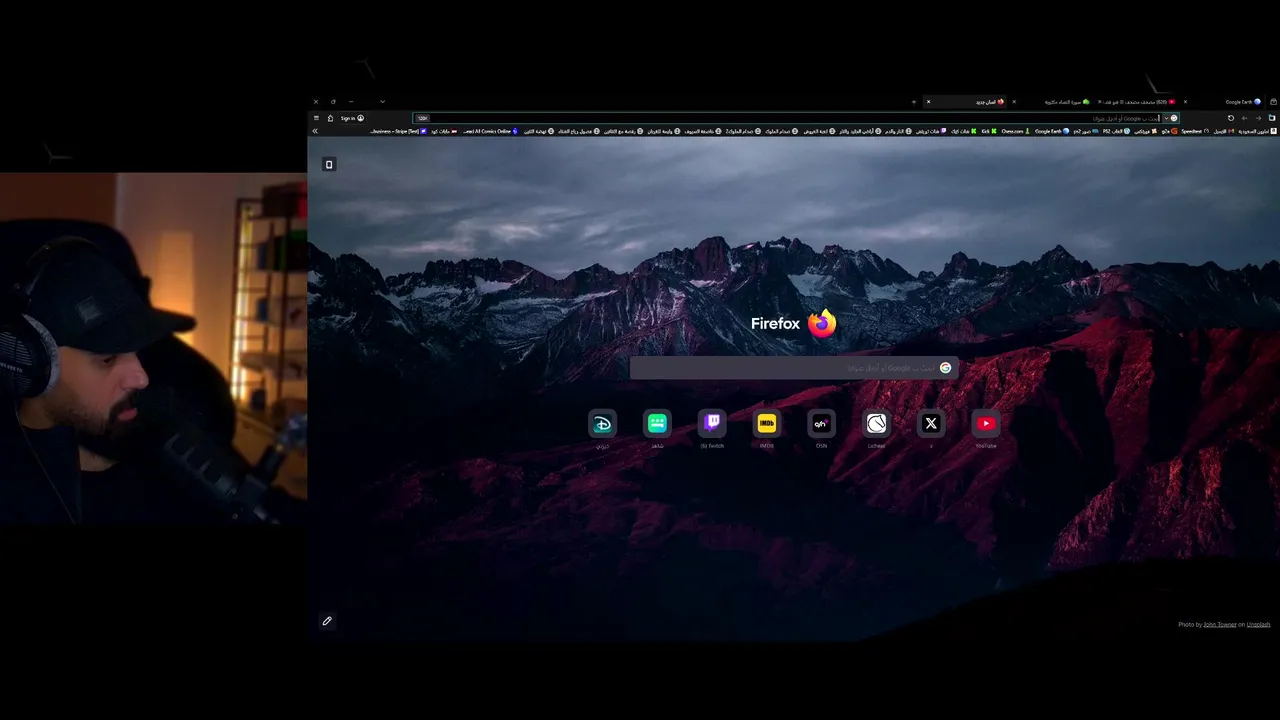Show more bookmarks with double chevron
This screenshot has height=720, width=1280.
pos(315,131)
